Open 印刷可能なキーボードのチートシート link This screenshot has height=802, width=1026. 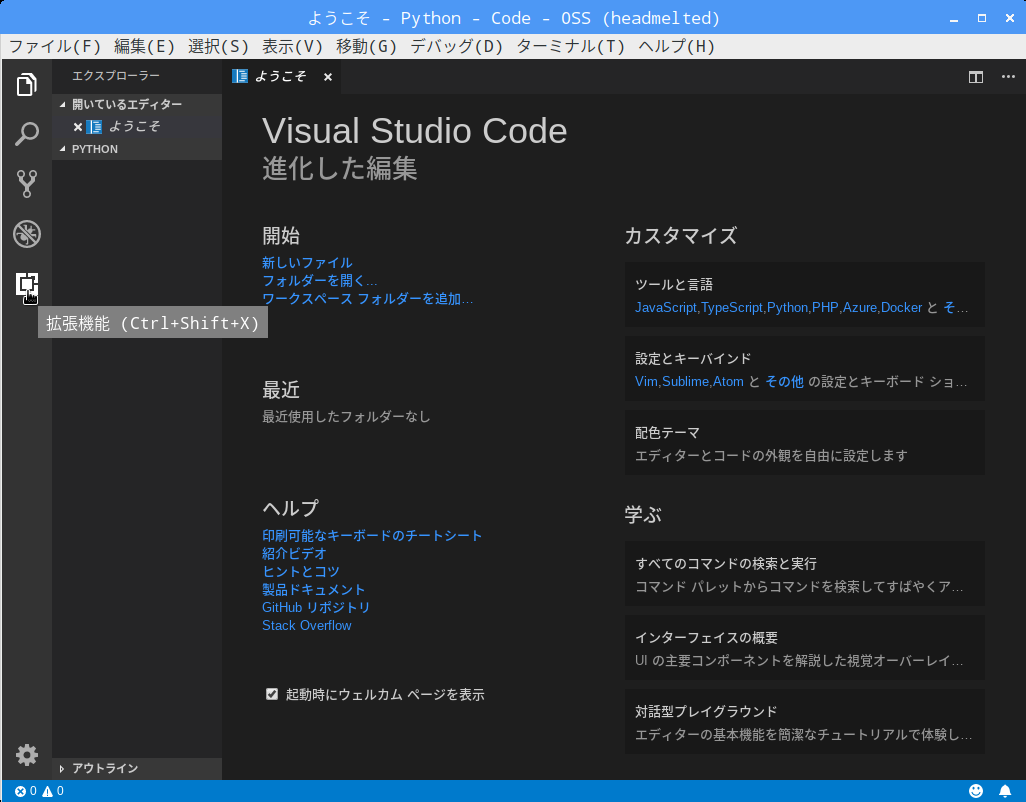pos(372,536)
